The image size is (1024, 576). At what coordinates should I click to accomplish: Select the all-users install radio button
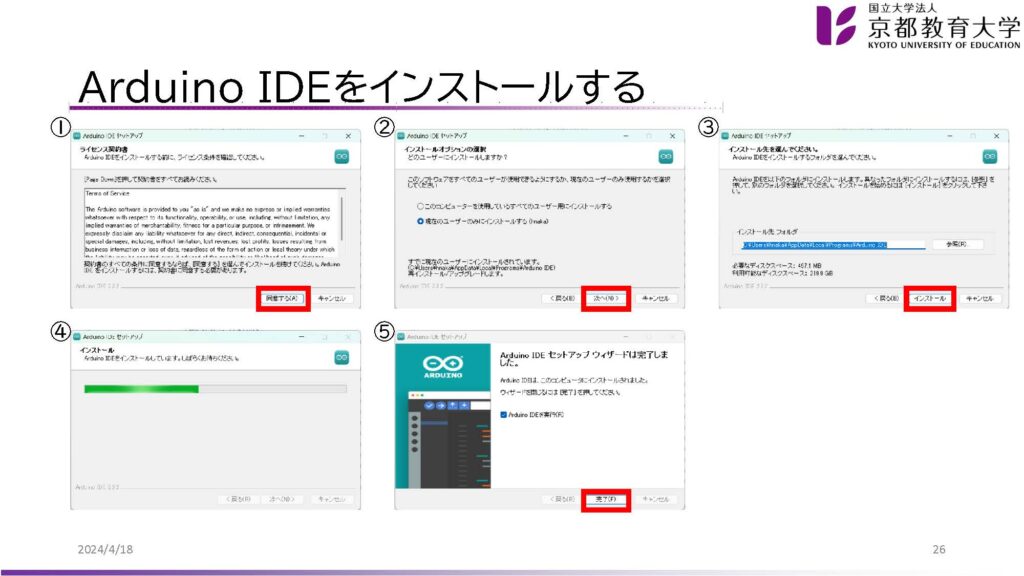tap(421, 206)
